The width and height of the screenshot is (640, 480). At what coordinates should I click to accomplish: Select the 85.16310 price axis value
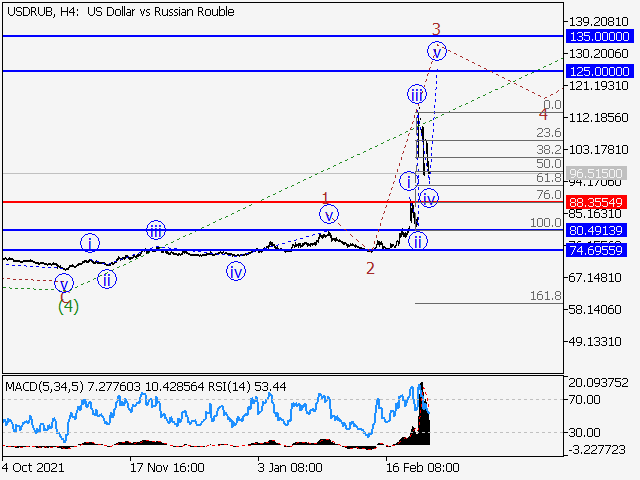(595, 213)
